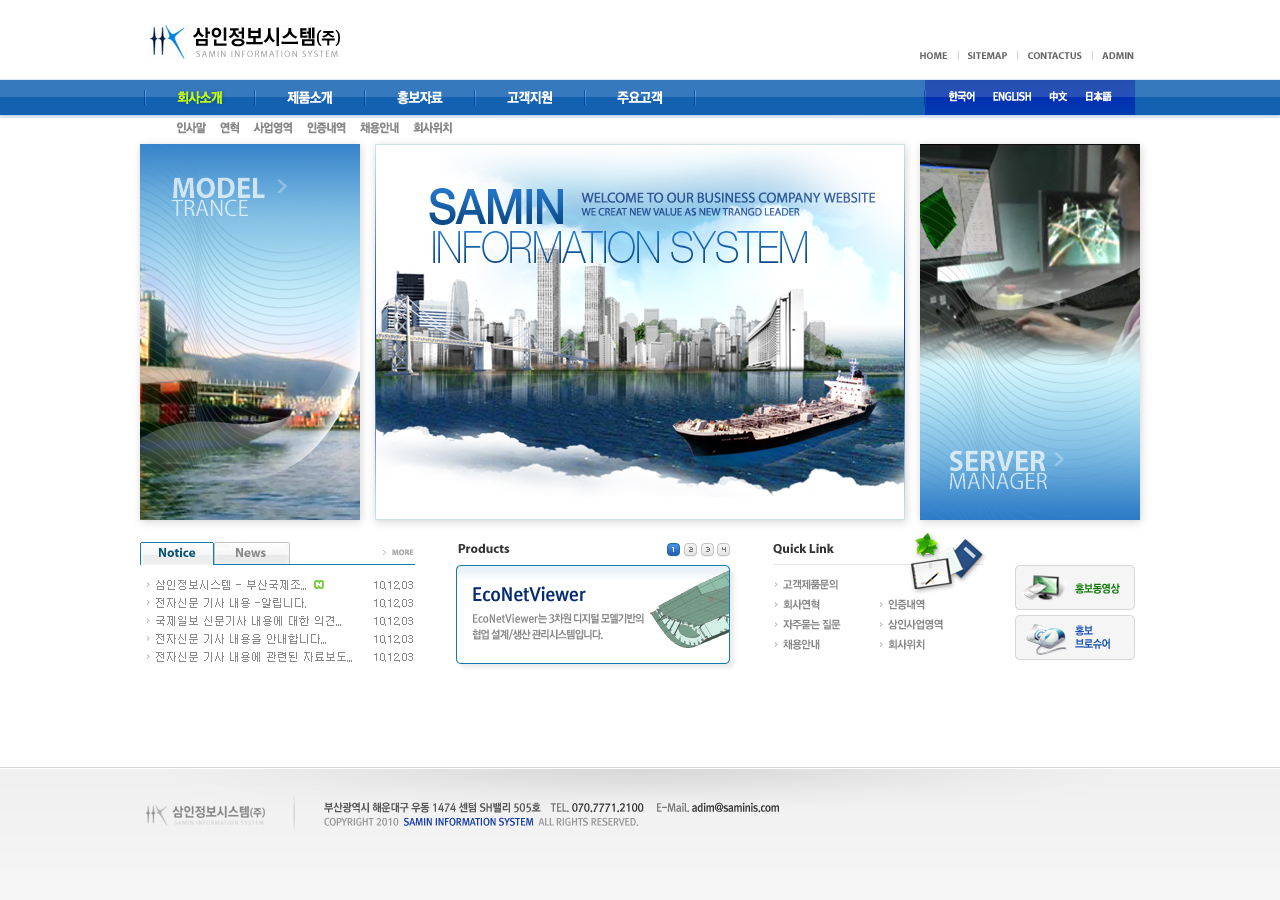The width and height of the screenshot is (1280, 900).
Task: Open the CONTACTUS link
Action: pos(1054,56)
